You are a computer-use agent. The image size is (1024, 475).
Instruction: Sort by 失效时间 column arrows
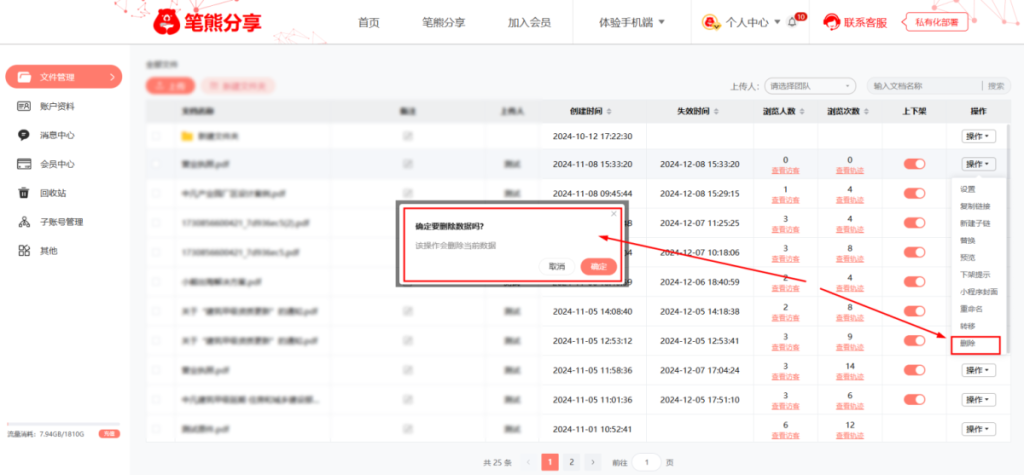[716, 112]
